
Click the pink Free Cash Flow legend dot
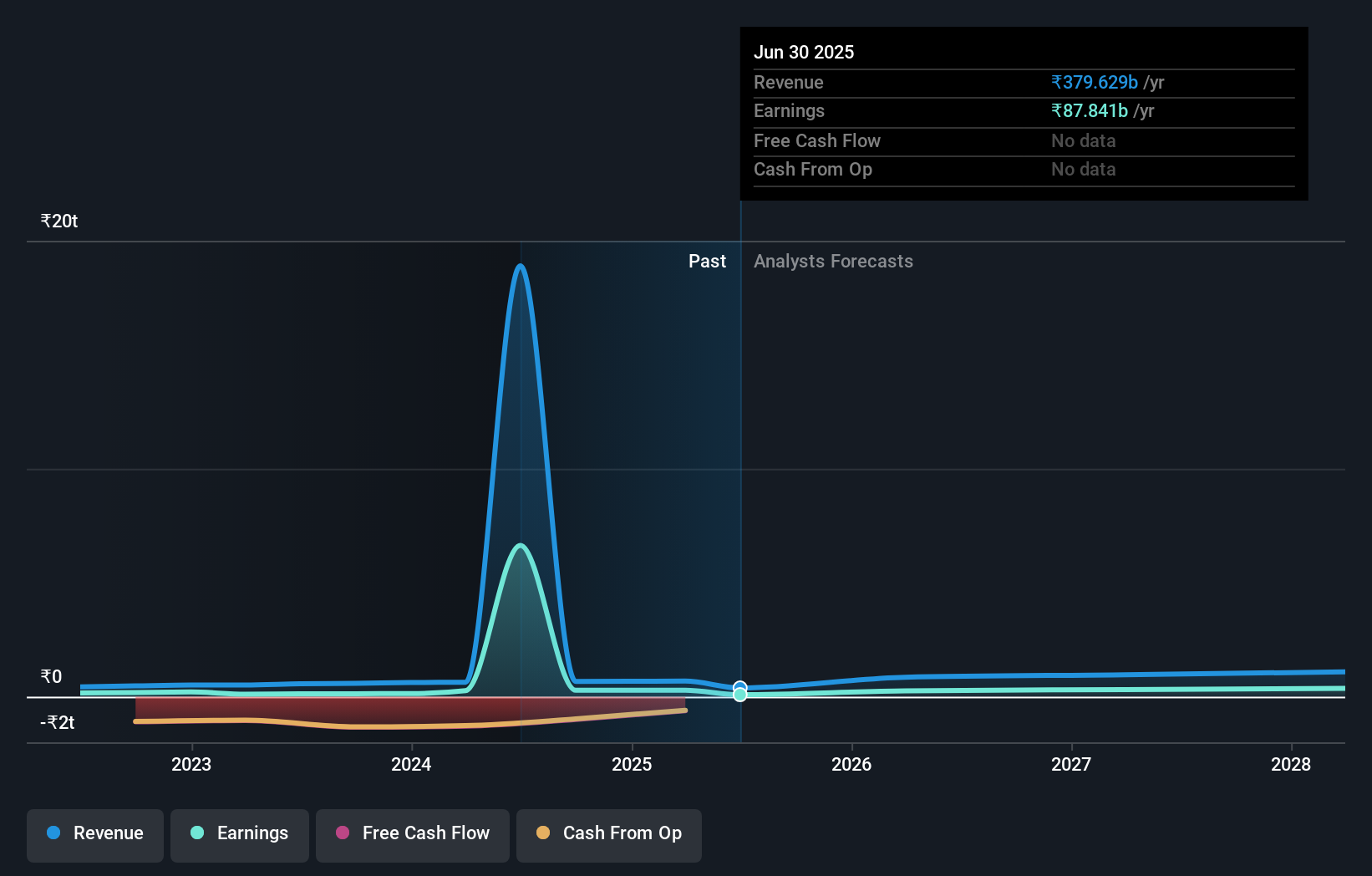(343, 833)
